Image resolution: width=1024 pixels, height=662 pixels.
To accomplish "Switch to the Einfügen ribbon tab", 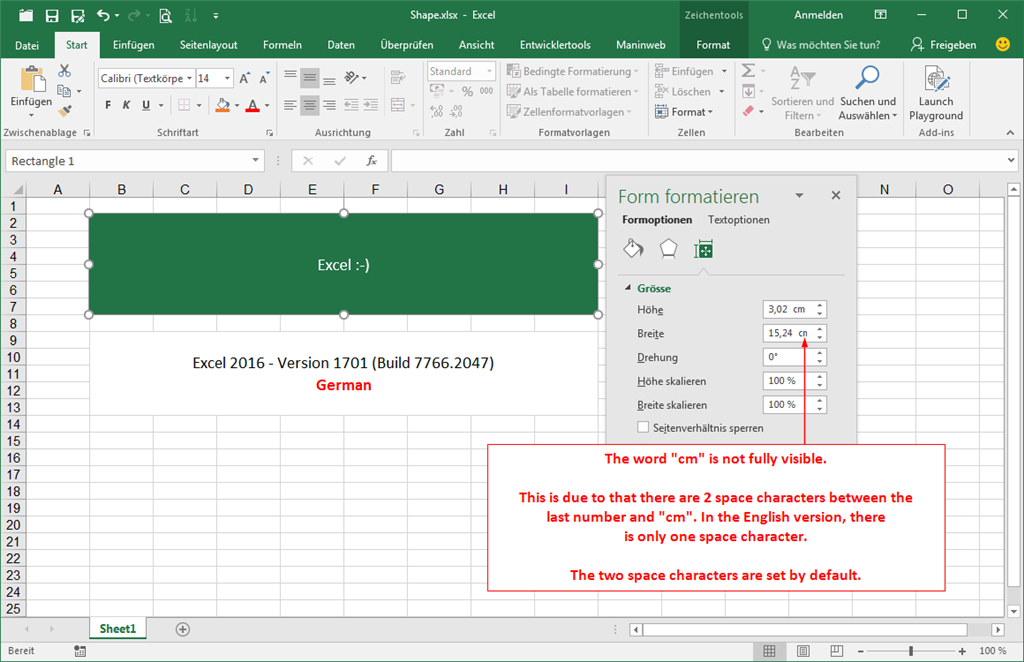I will click(x=133, y=45).
